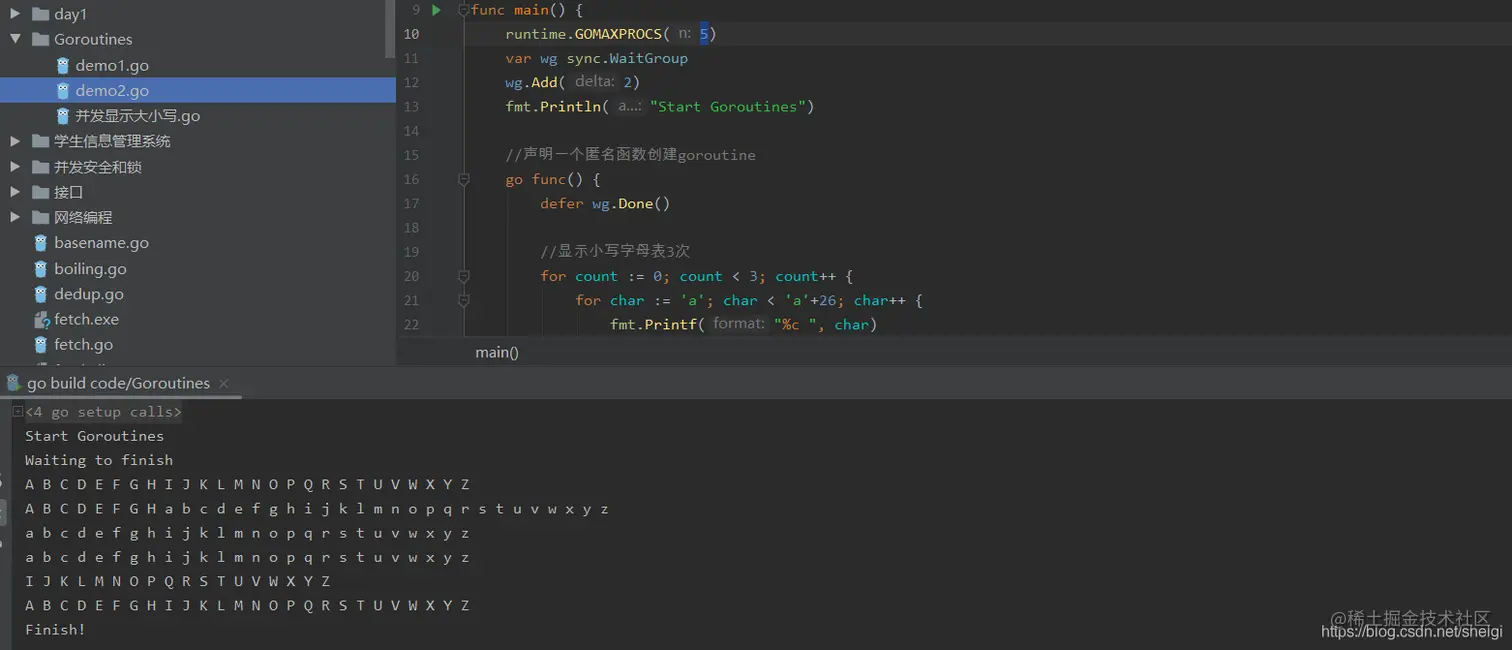
Task: Click the sync.WaitGroup type text
Action: [627, 58]
